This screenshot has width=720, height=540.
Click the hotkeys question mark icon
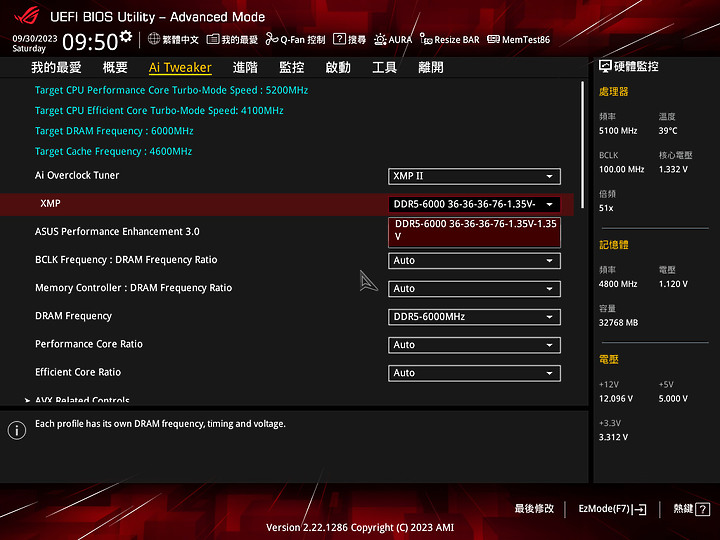(703, 509)
